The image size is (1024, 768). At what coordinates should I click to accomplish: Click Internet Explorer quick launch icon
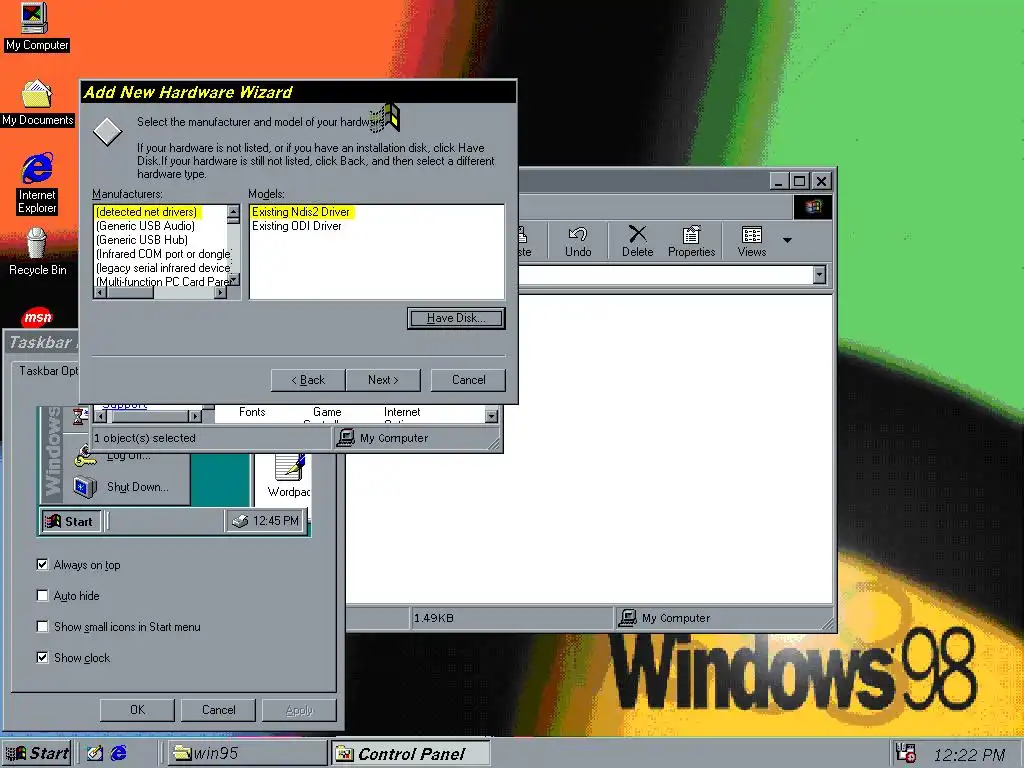[119, 753]
